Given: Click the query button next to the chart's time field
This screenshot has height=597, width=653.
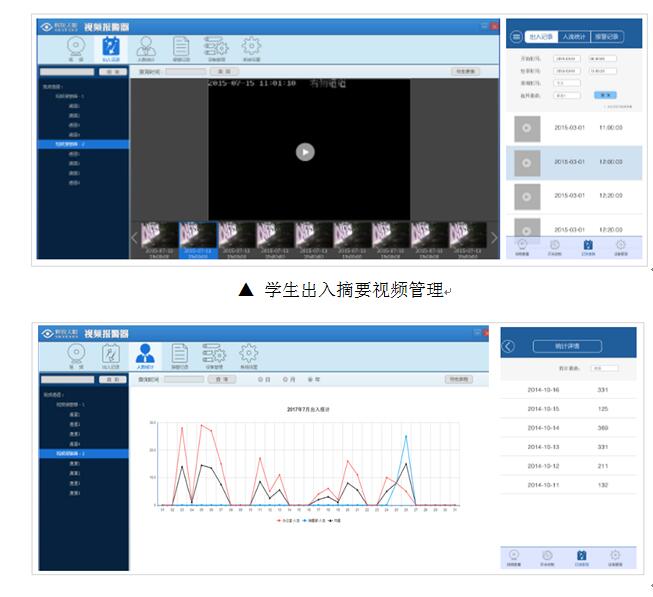Looking at the screenshot, I should tap(224, 380).
